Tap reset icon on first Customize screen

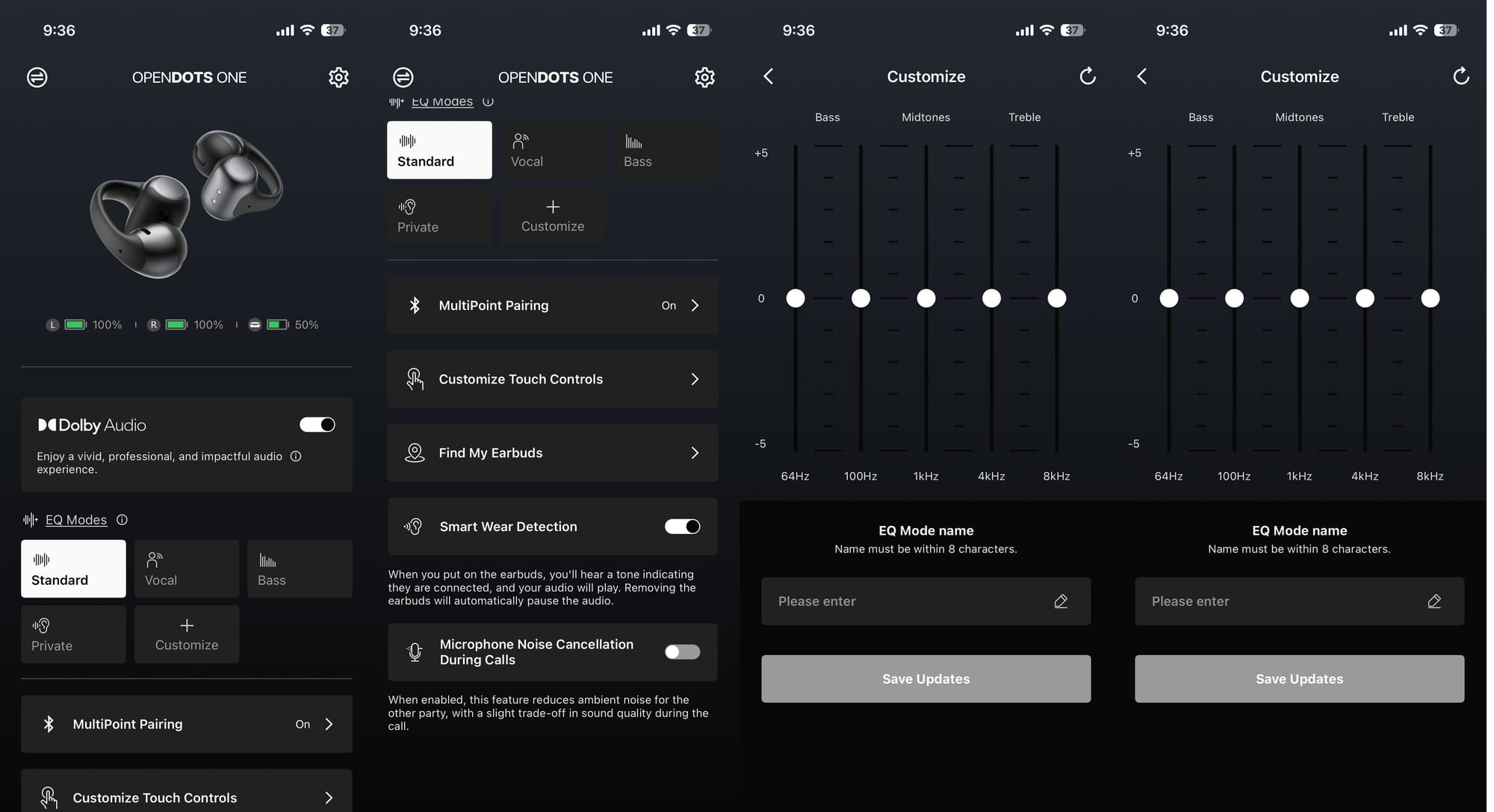pos(1088,76)
